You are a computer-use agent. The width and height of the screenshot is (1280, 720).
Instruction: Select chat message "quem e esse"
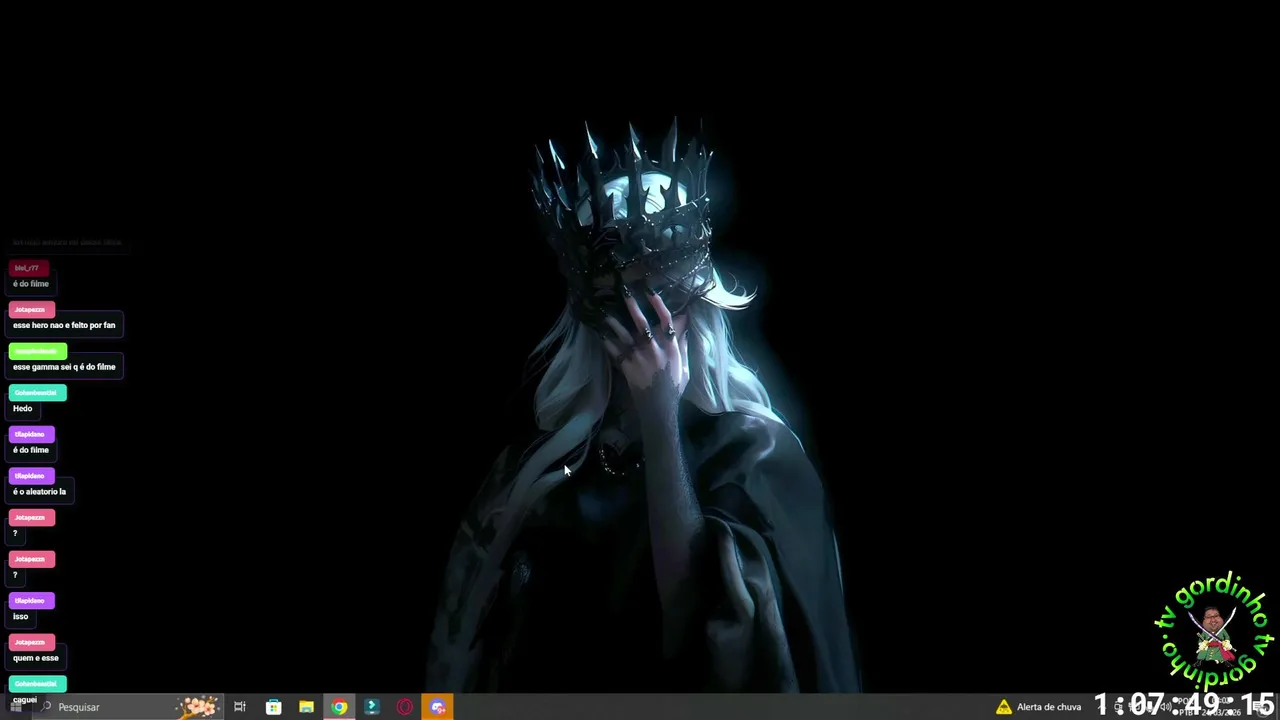[x=36, y=658]
